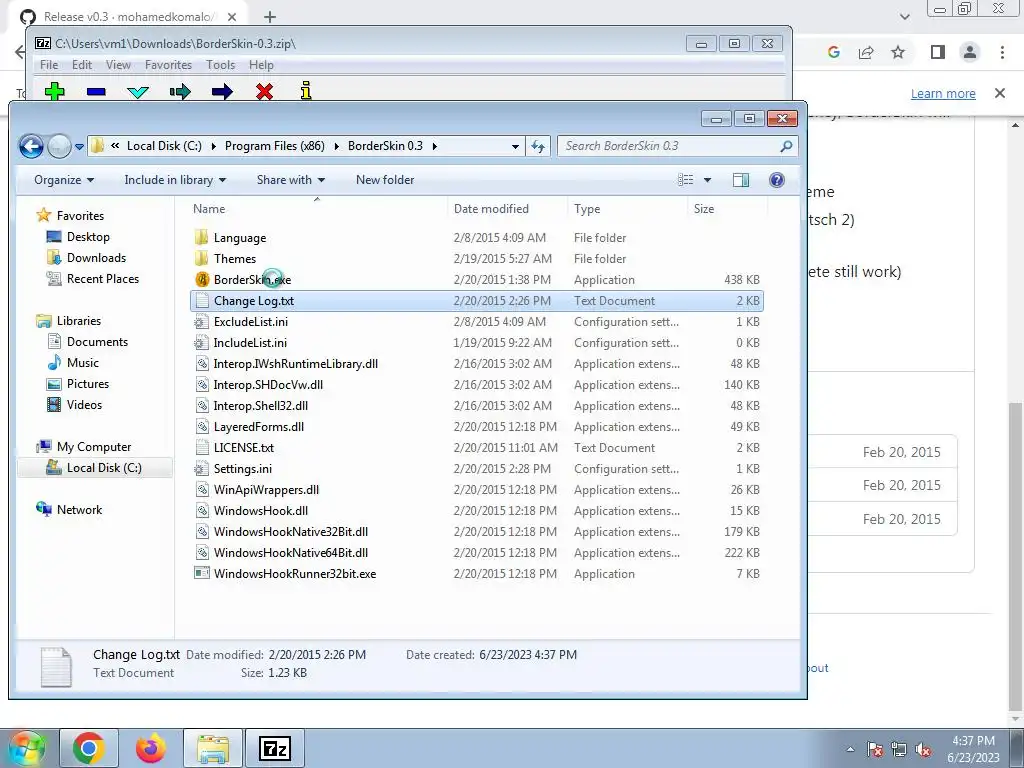
Task: Click the 7-Zip Delete red X icon
Action: click(264, 91)
